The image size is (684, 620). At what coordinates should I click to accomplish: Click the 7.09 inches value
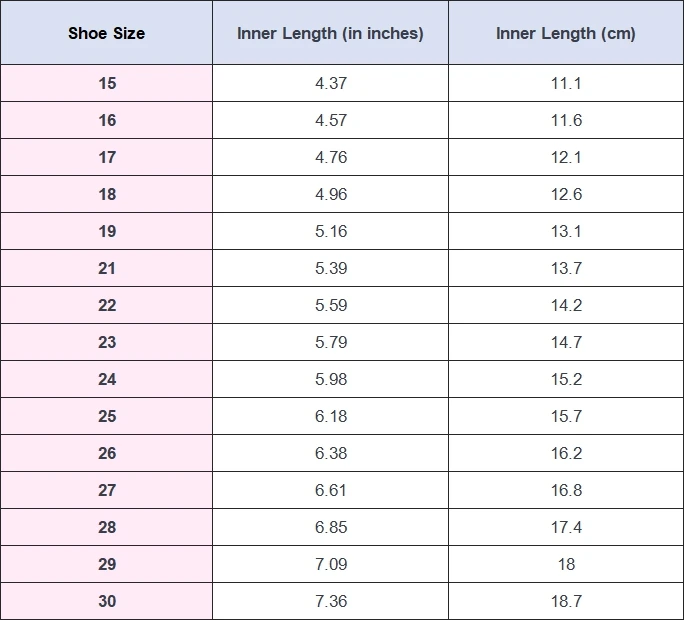click(331, 564)
